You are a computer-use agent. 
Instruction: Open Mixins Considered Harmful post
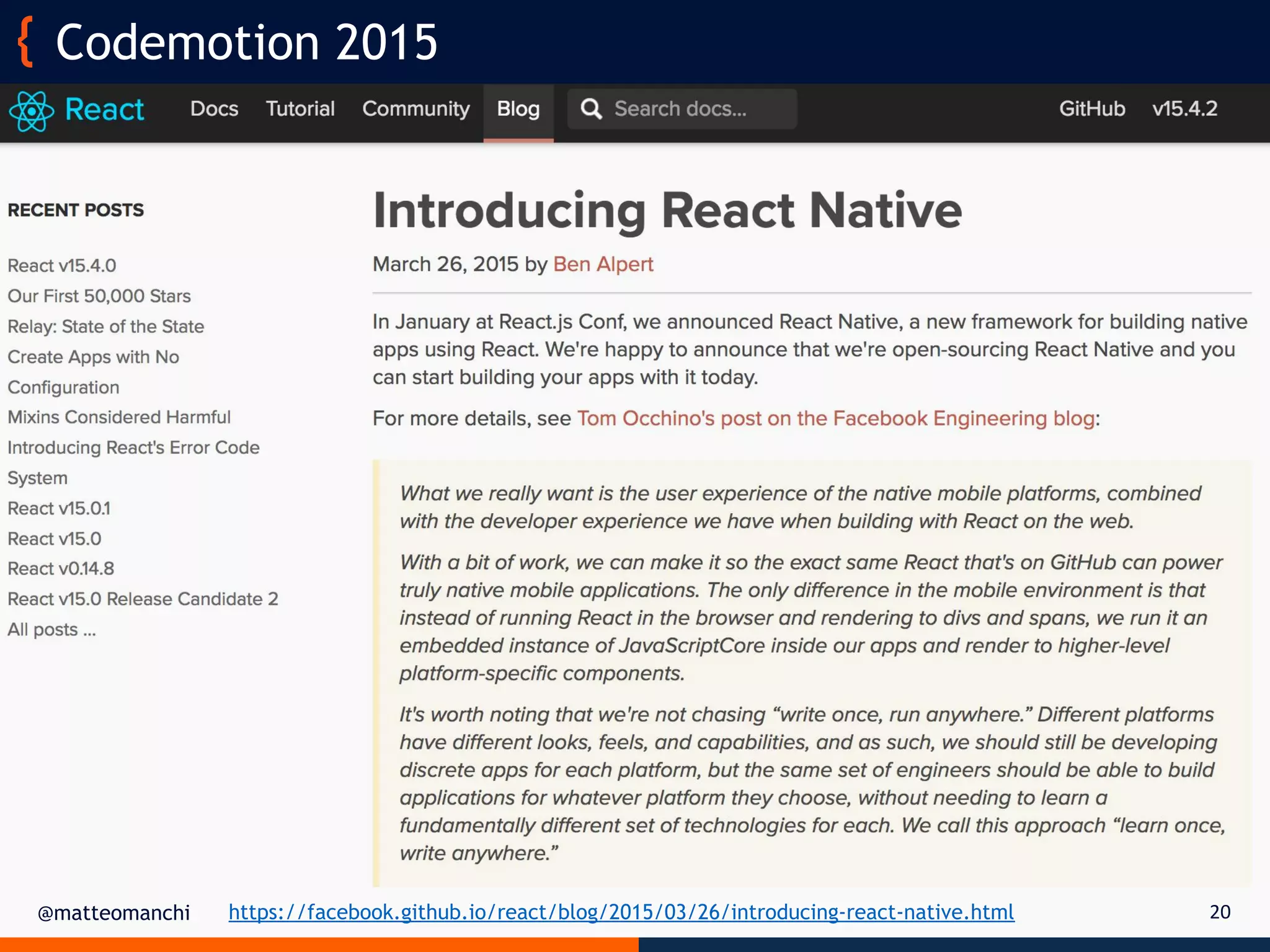119,417
